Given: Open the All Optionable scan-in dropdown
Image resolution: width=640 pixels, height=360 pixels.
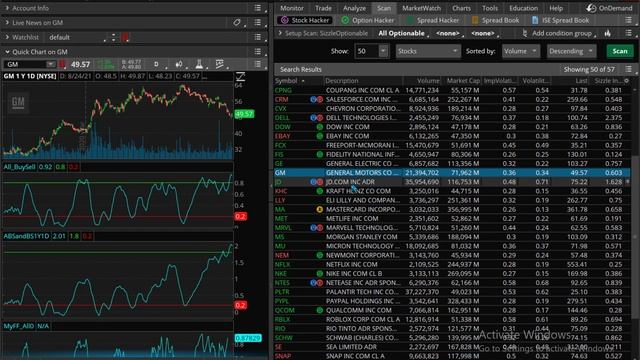Looking at the screenshot, I should tap(403, 33).
